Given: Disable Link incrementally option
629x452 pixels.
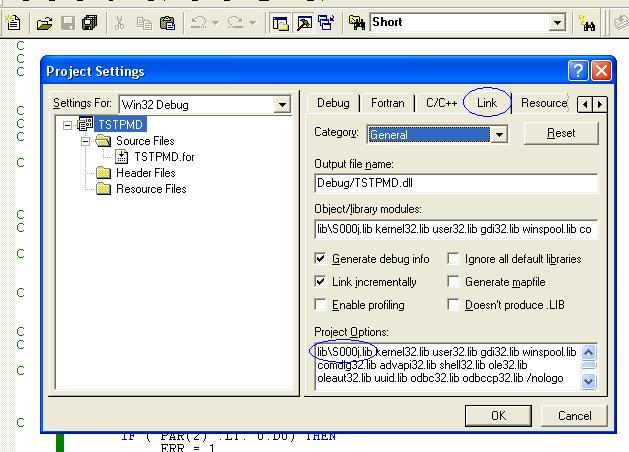Looking at the screenshot, I should tap(321, 282).
